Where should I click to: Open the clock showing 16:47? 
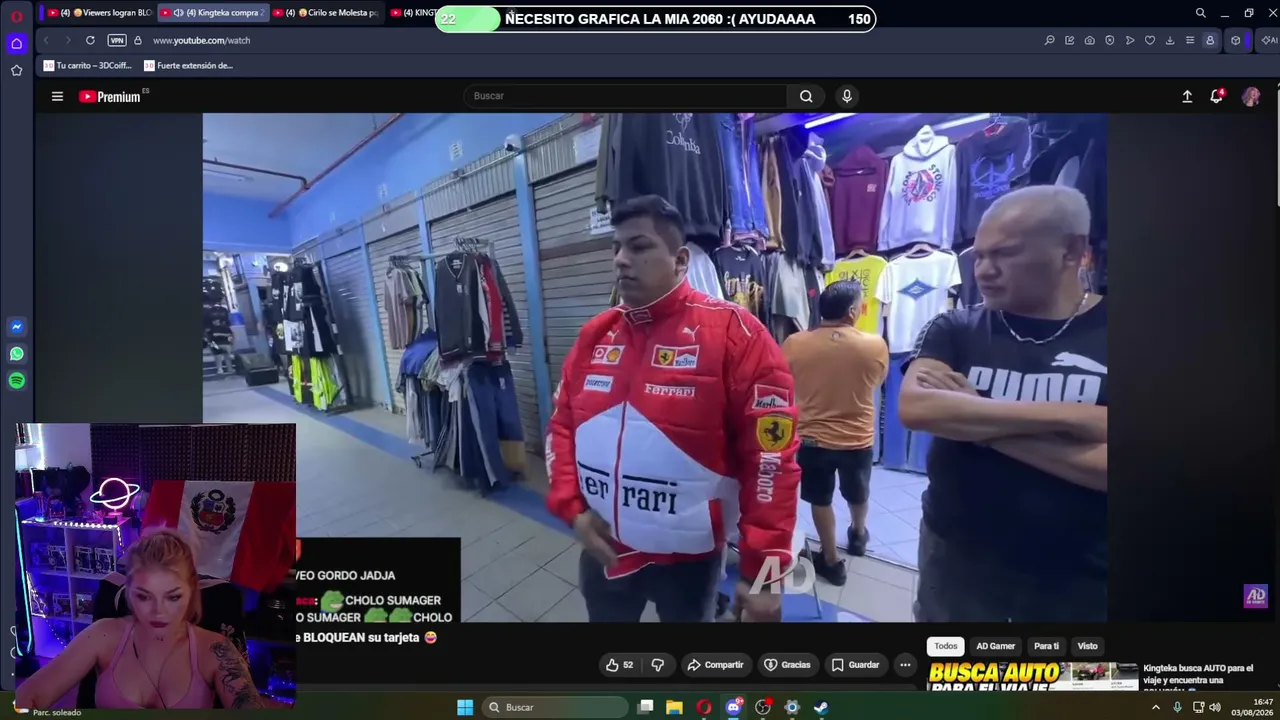pos(1252,707)
